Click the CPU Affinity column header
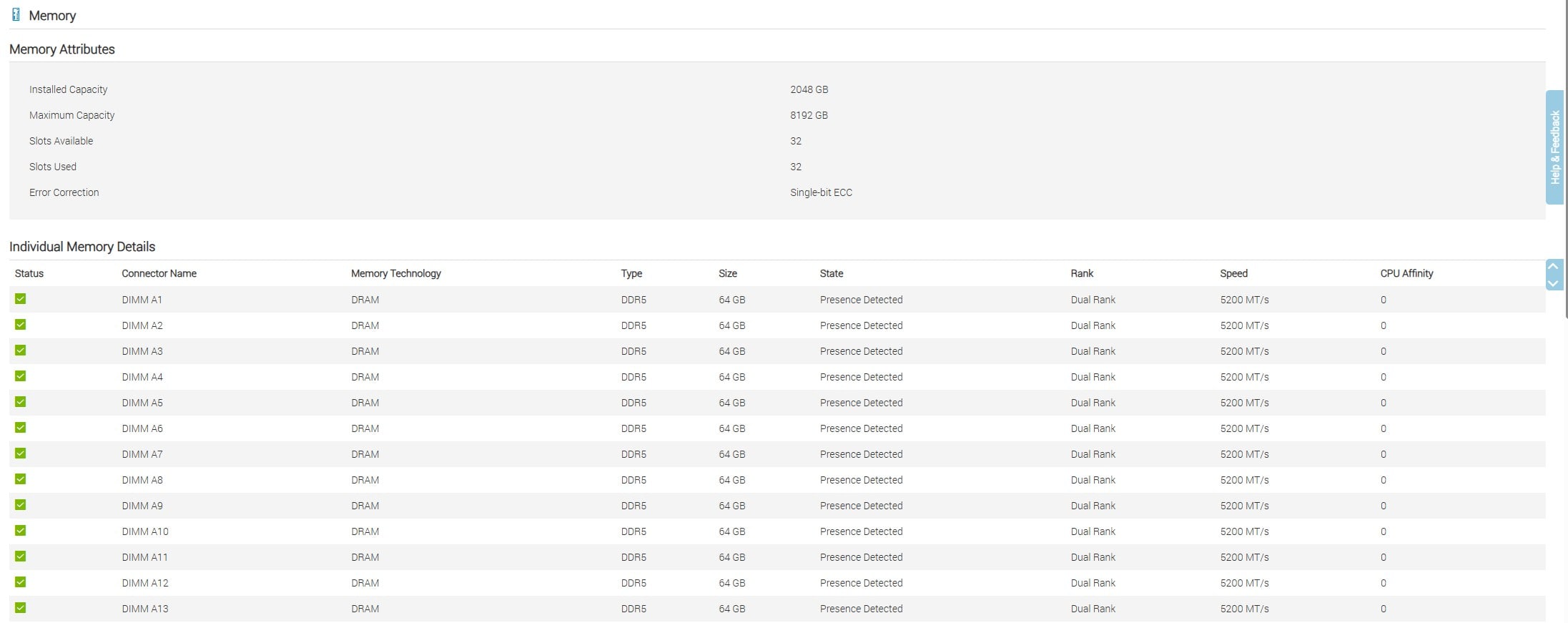The width and height of the screenshot is (1568, 623). point(1406,273)
